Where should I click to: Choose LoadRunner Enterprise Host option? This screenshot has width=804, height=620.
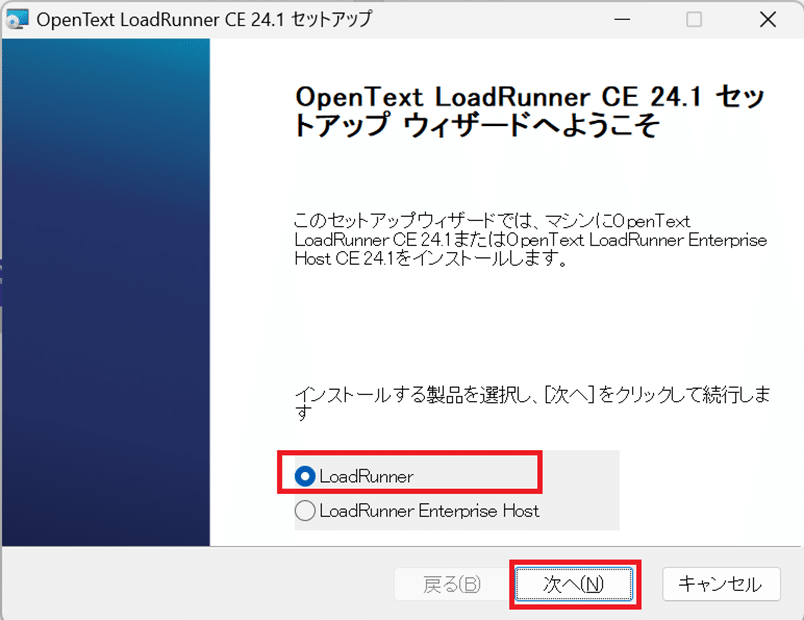point(305,511)
